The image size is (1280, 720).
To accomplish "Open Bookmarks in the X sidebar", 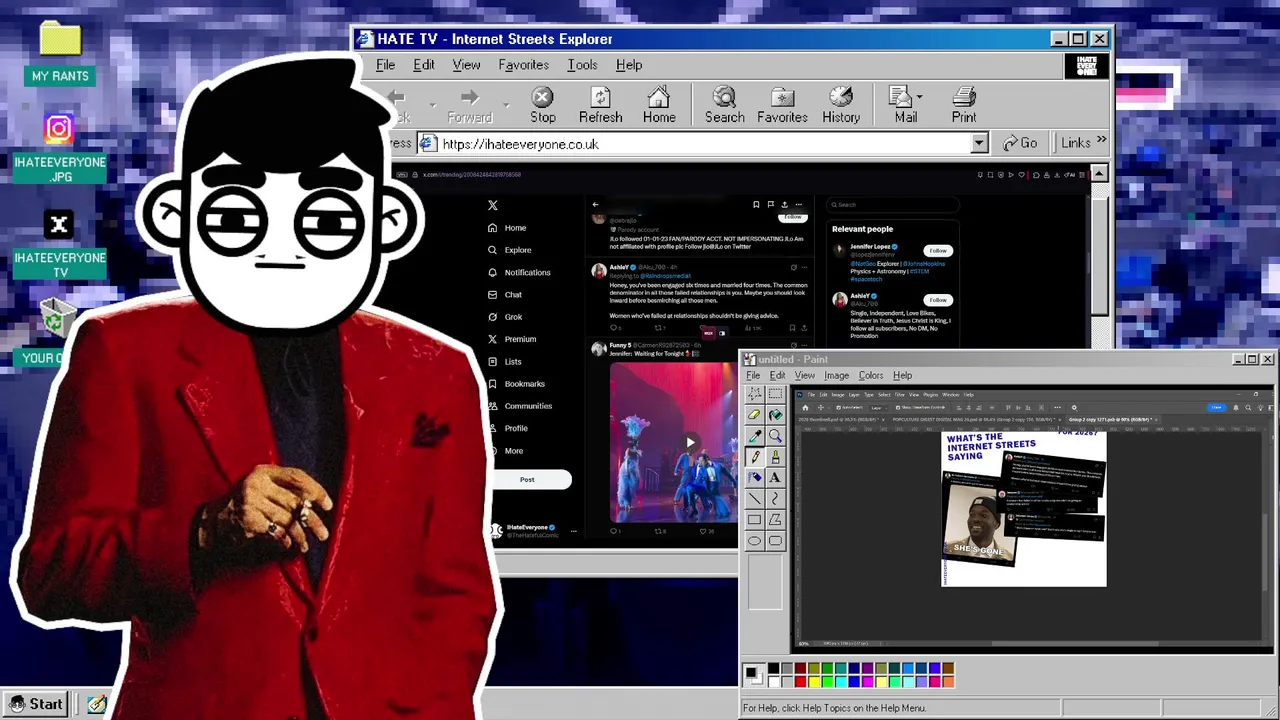I will pos(516,384).
